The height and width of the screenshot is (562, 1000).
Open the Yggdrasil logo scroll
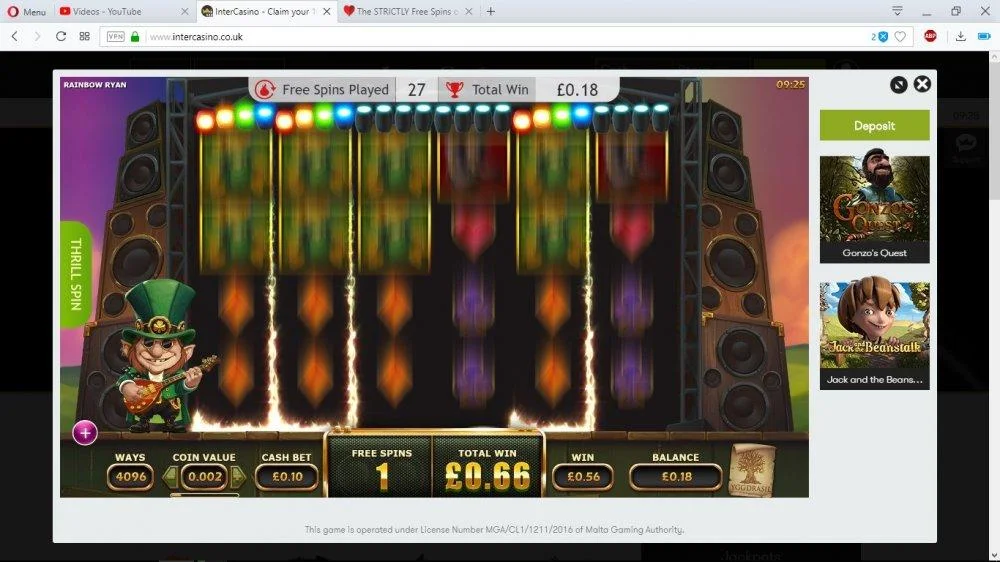(751, 470)
